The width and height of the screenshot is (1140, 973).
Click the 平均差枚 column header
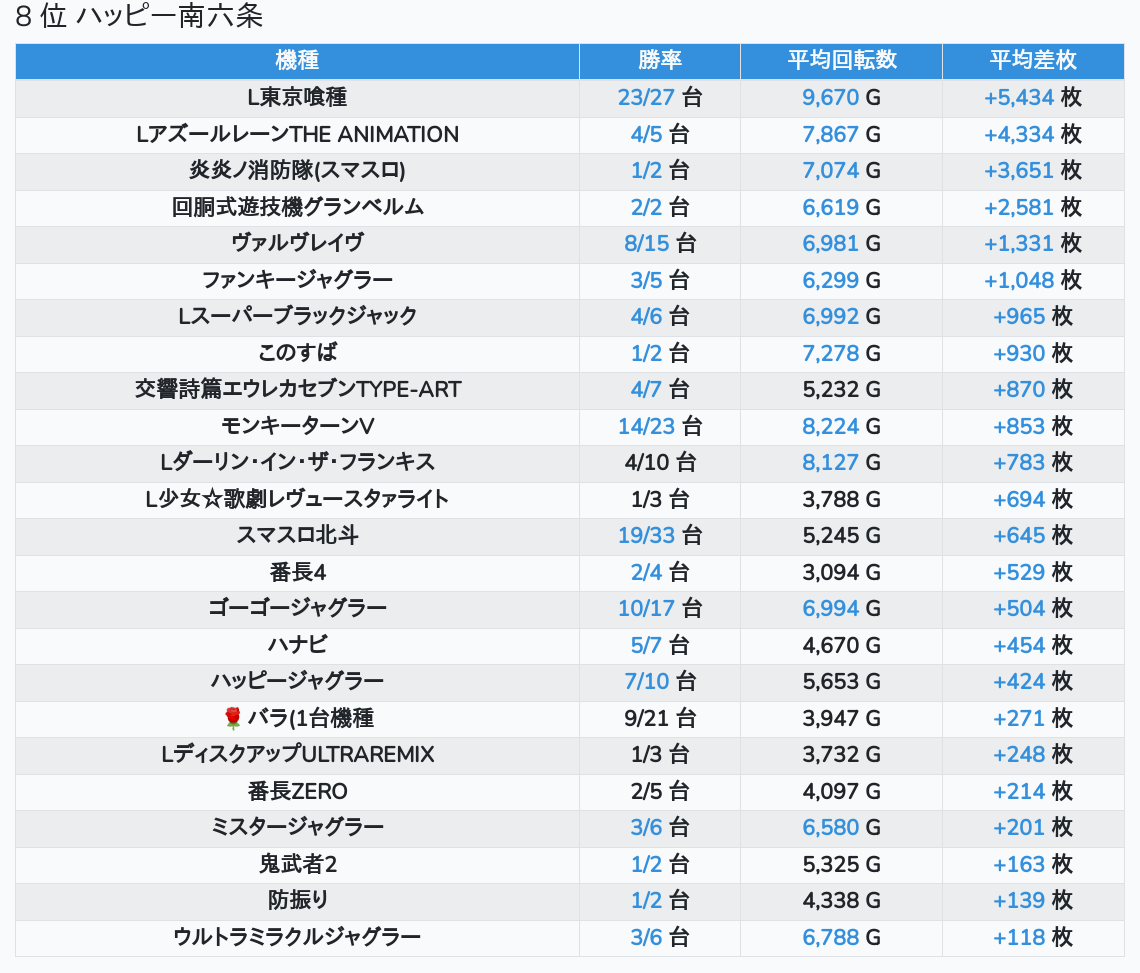(x=1033, y=60)
